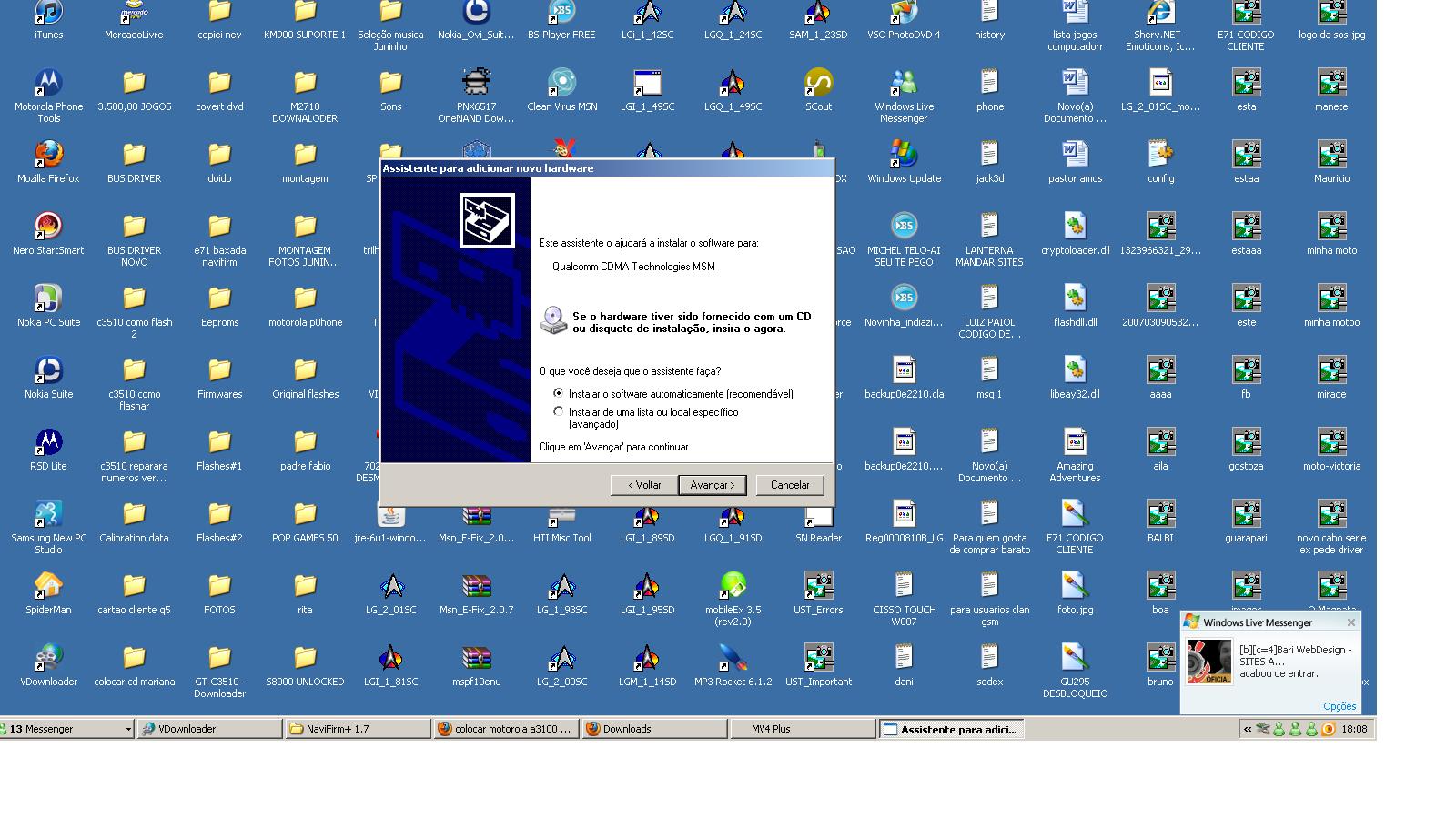The width and height of the screenshot is (1456, 819).
Task: Select the Firmwares folder icon
Action: click(x=219, y=371)
